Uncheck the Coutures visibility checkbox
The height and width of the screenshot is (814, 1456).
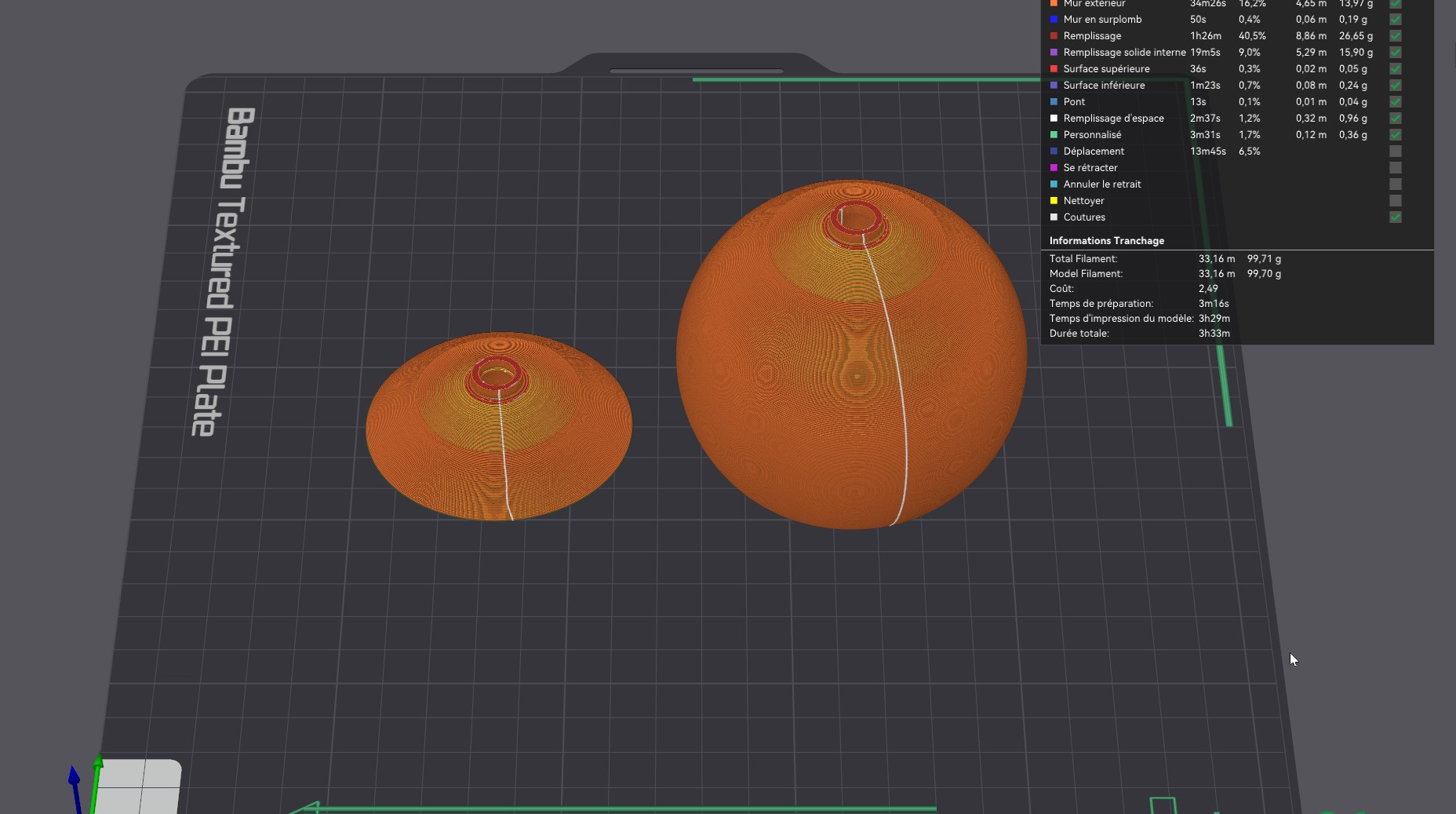[x=1395, y=217]
